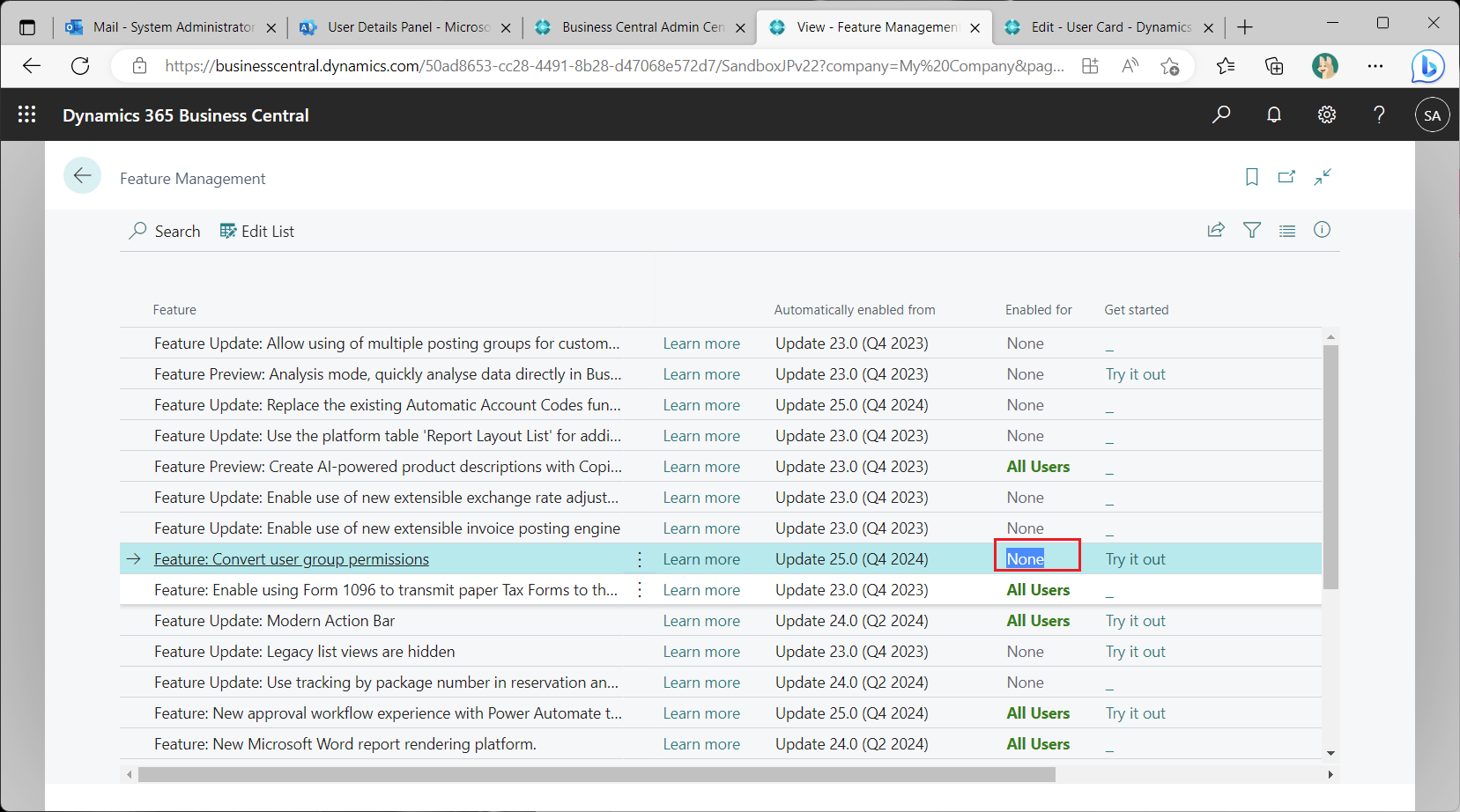The width and height of the screenshot is (1460, 812).
Task: Open row options for Convert user group permissions
Action: 639,558
